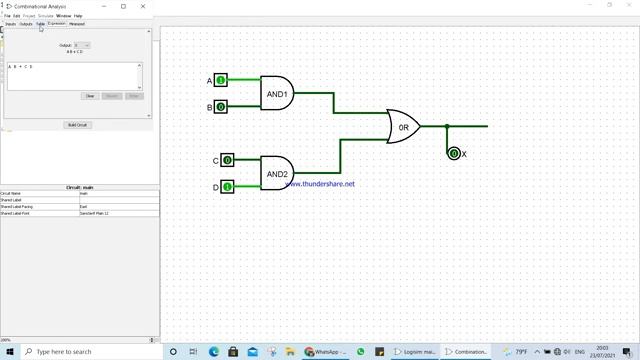This screenshot has height=360, width=640.
Task: Open the Shared Label Facing value
Action: (x=119, y=207)
